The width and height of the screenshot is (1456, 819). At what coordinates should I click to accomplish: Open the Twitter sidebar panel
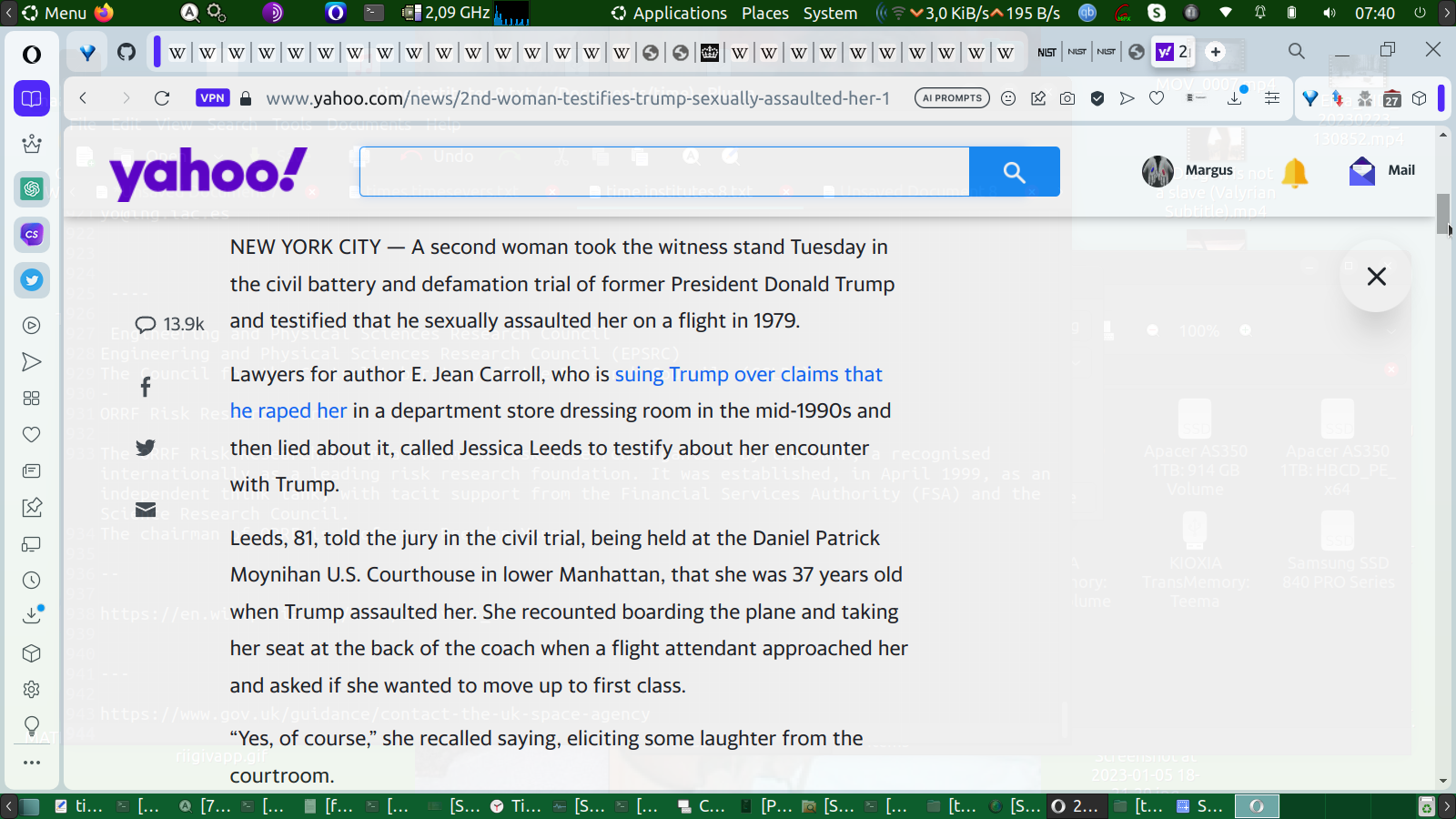(x=32, y=280)
